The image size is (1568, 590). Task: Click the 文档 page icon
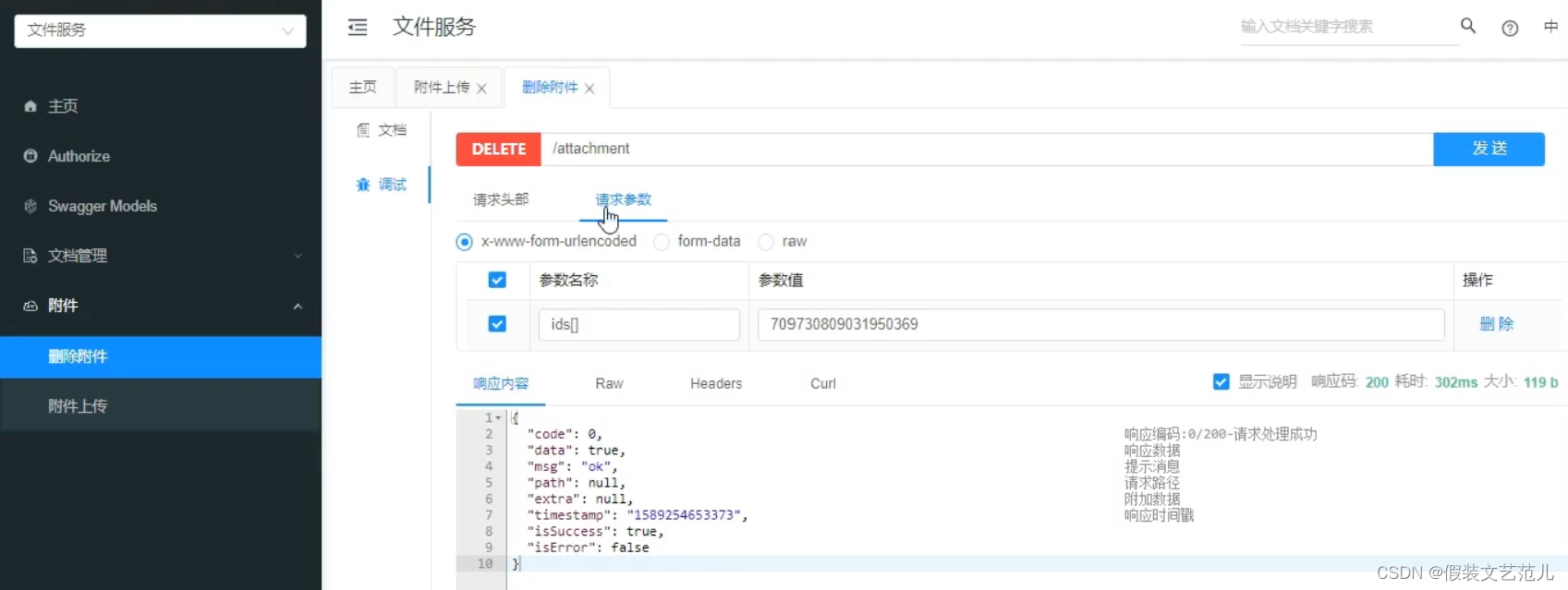tap(363, 130)
